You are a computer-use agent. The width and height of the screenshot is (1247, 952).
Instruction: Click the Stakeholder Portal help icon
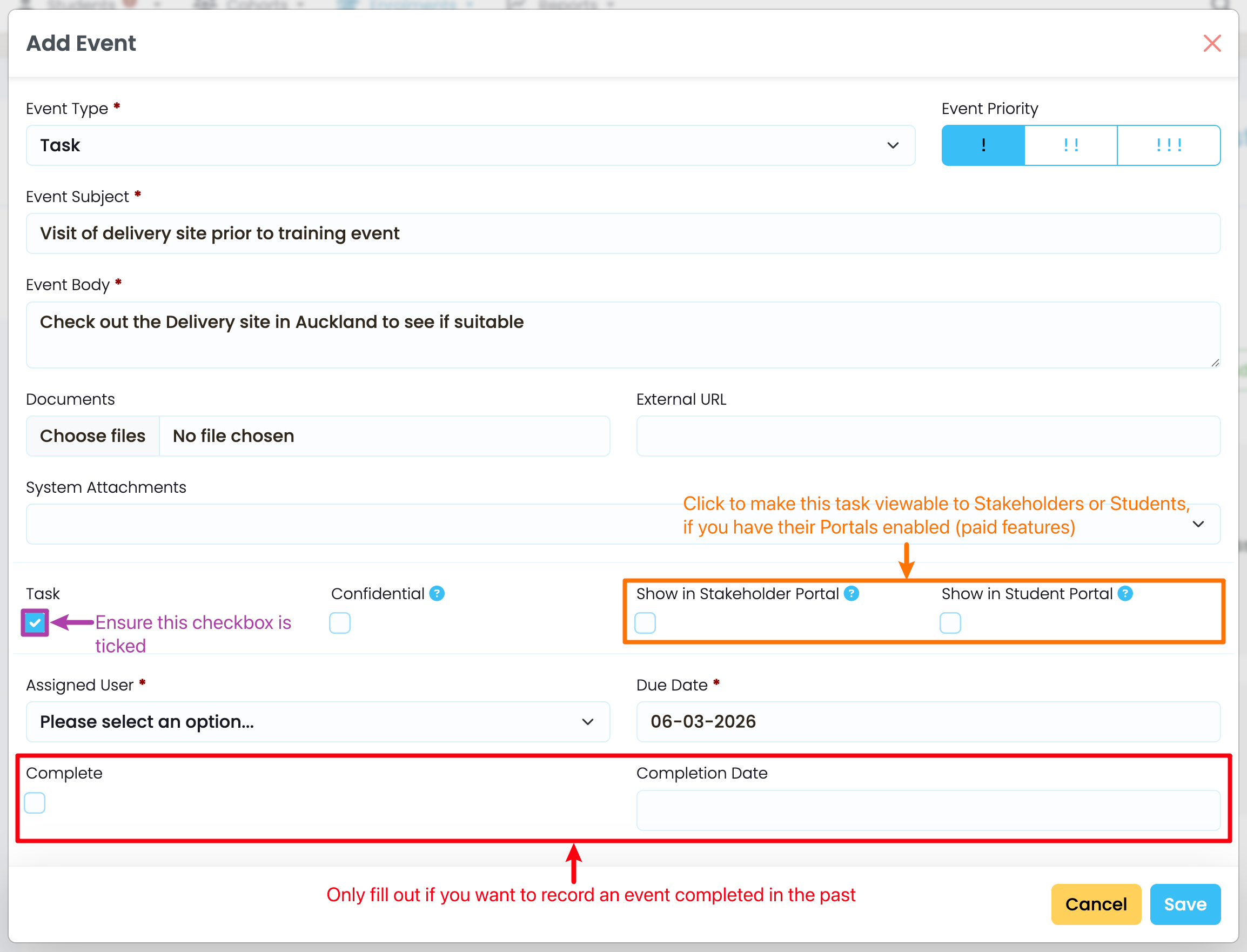coord(851,593)
